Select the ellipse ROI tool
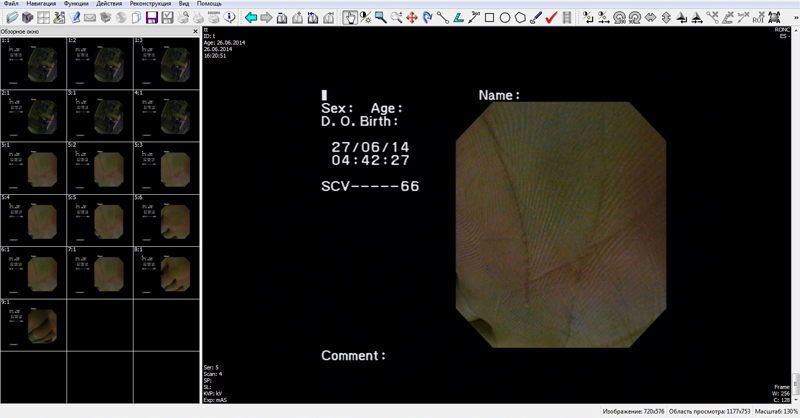Image resolution: width=800 pixels, height=418 pixels. tap(505, 18)
